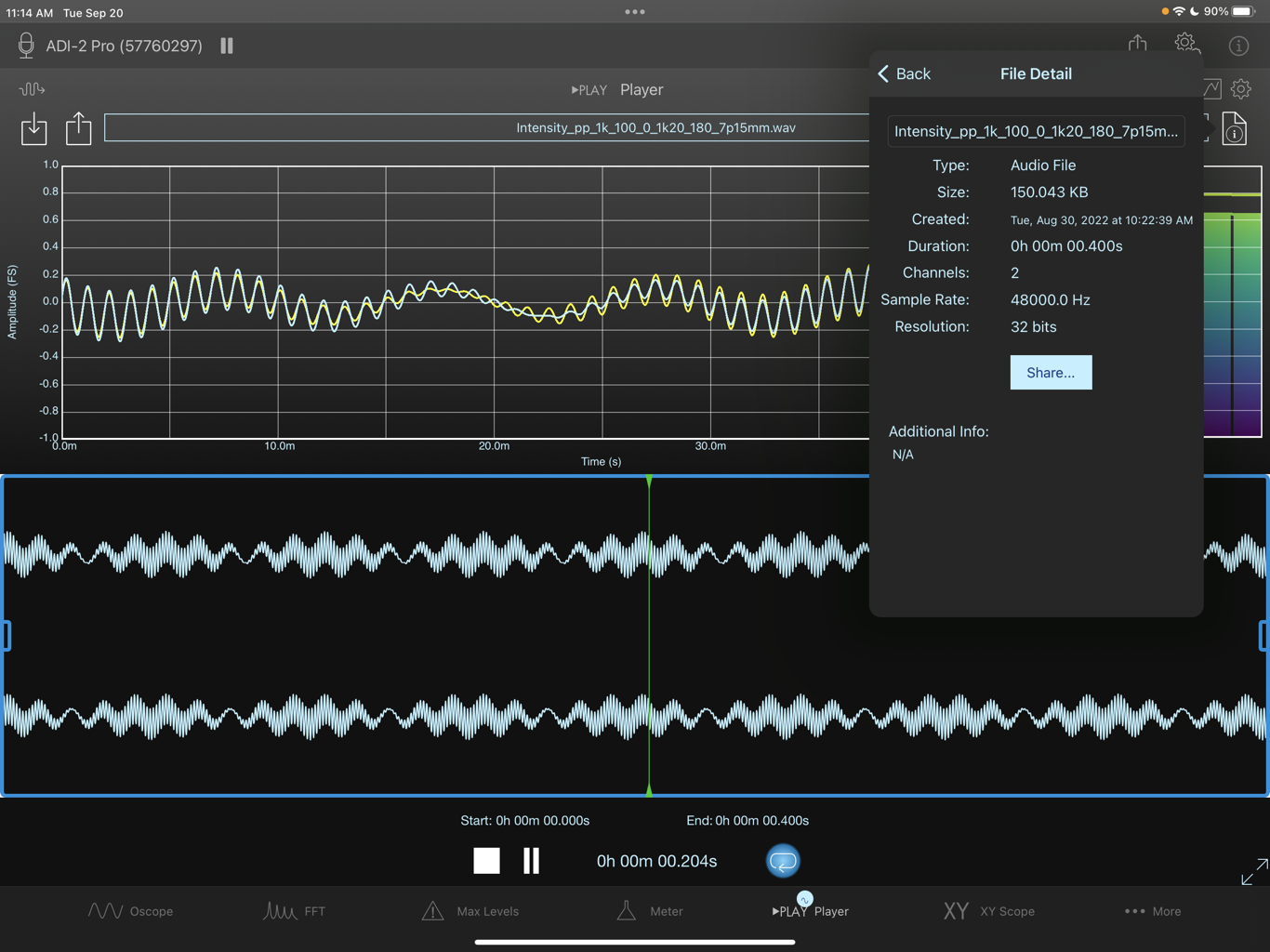
Task: Click the line-graph display icon near the right gear
Action: [x=1210, y=88]
